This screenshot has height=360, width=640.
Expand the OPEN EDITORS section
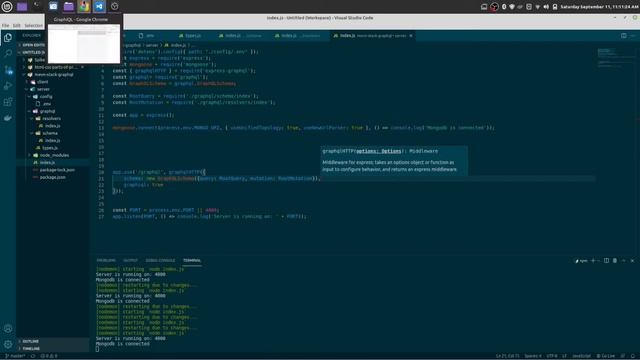(32, 45)
